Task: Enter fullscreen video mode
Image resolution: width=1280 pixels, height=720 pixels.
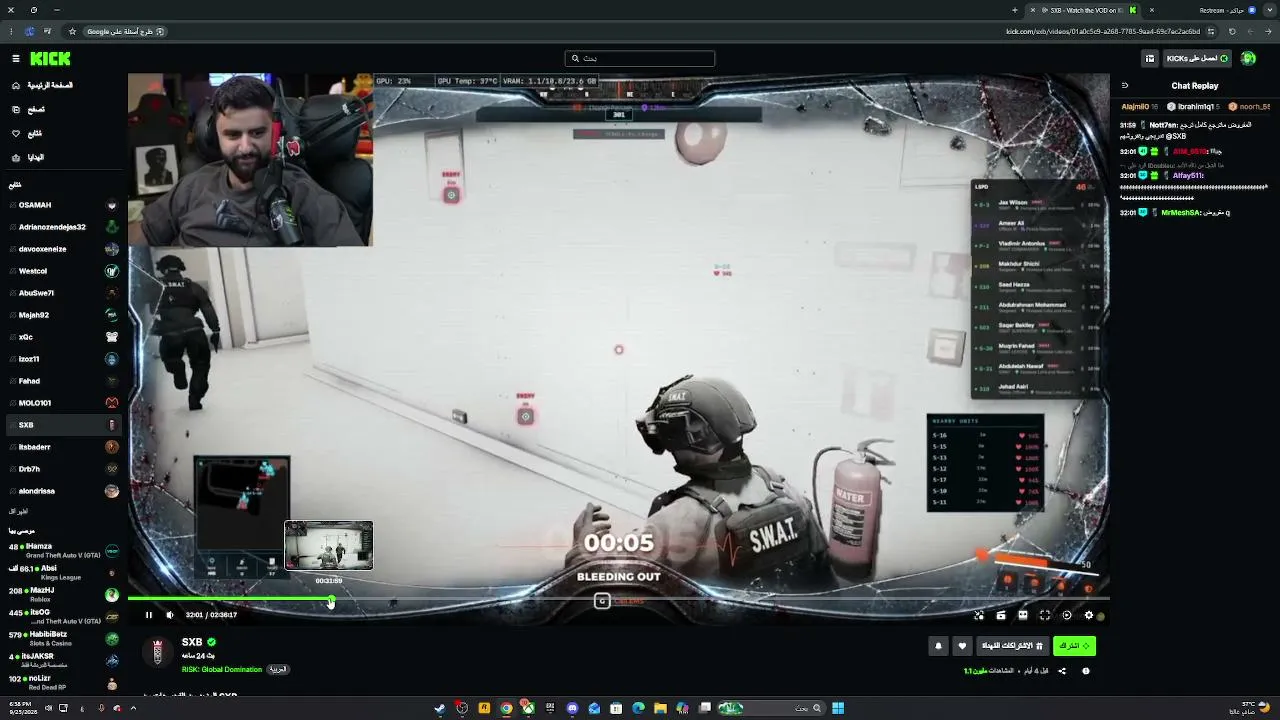Action: (1045, 615)
